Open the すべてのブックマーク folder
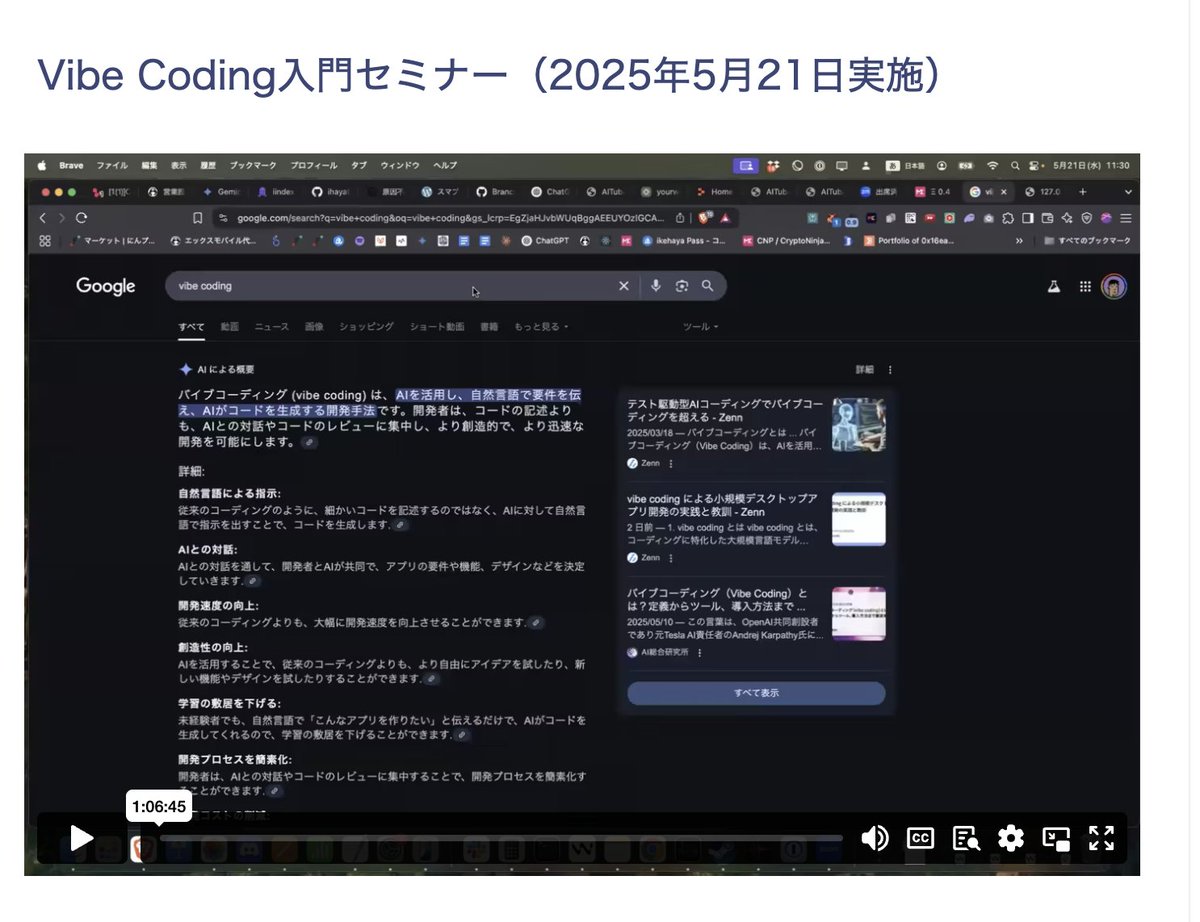 [x=1086, y=241]
